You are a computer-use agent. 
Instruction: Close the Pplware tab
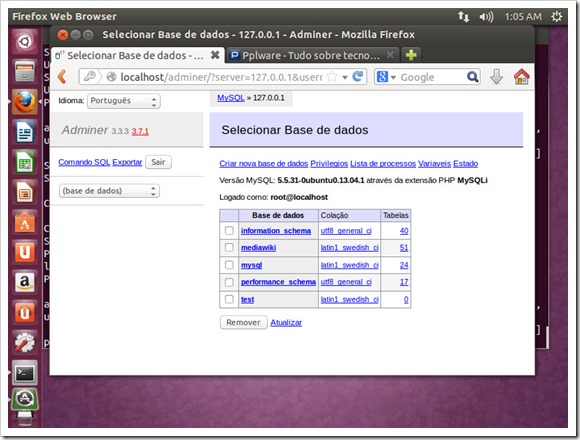390,55
